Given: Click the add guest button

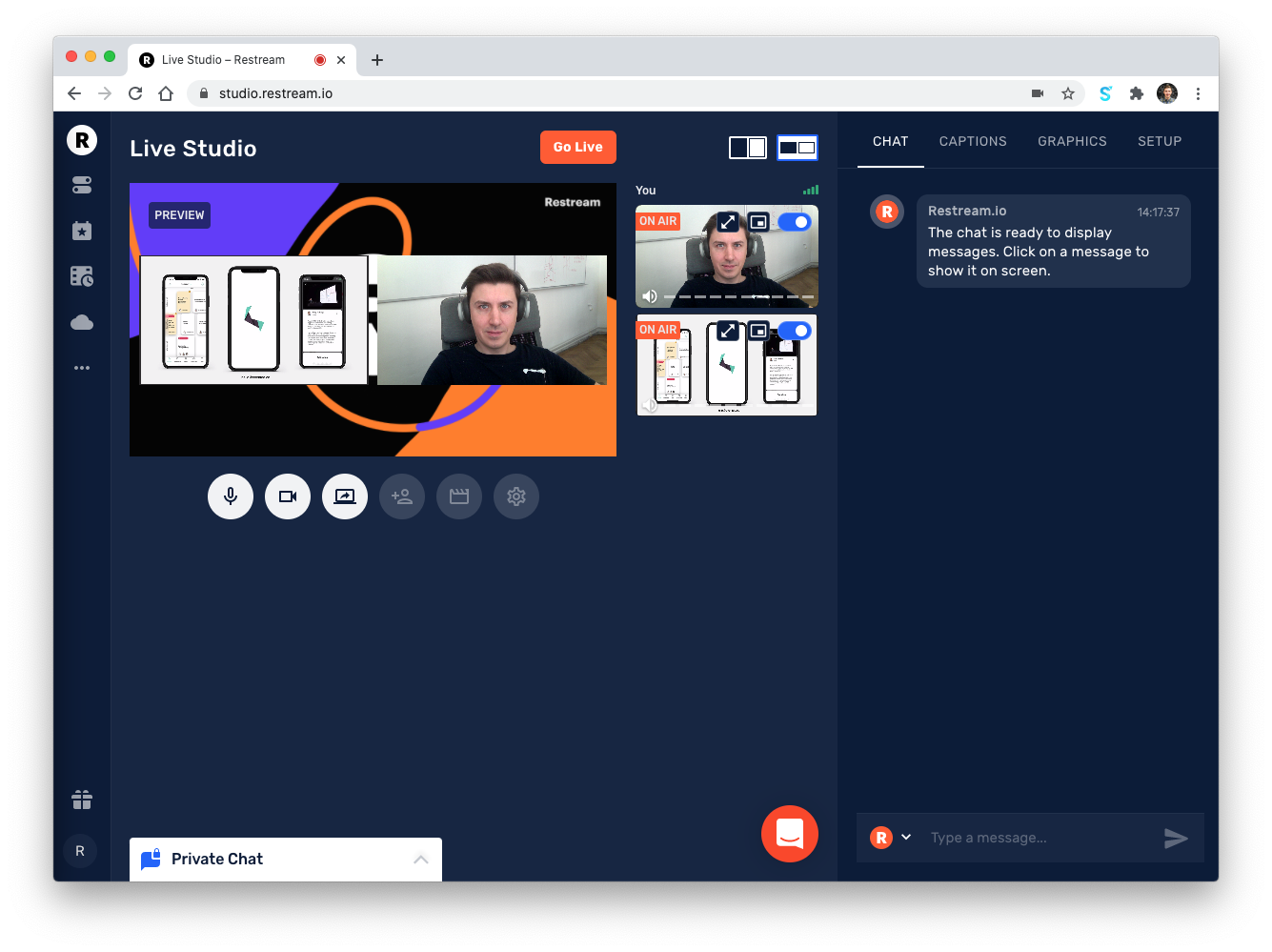Looking at the screenshot, I should (x=402, y=496).
